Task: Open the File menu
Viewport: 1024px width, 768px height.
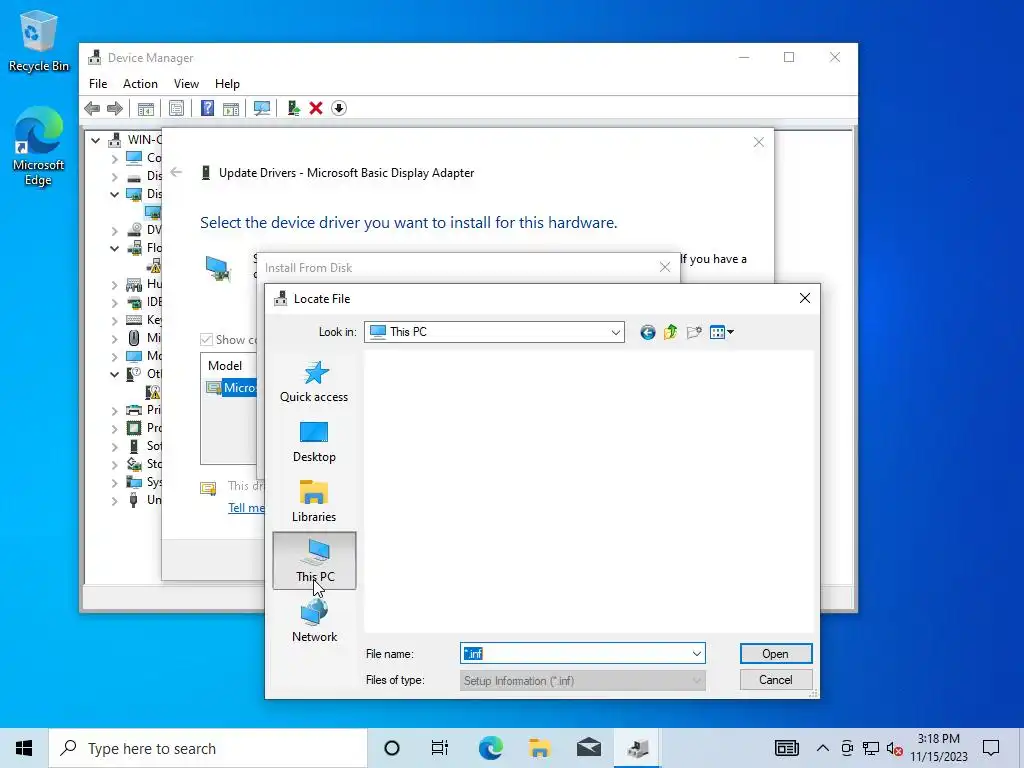Action: point(98,84)
